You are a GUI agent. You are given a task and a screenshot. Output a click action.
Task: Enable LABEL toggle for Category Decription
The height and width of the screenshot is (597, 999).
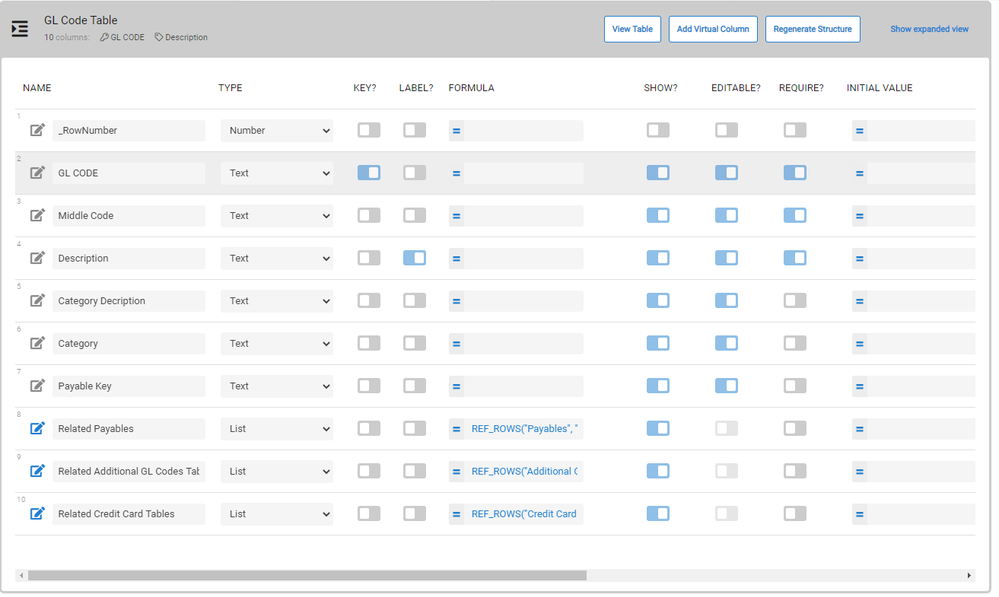(415, 301)
